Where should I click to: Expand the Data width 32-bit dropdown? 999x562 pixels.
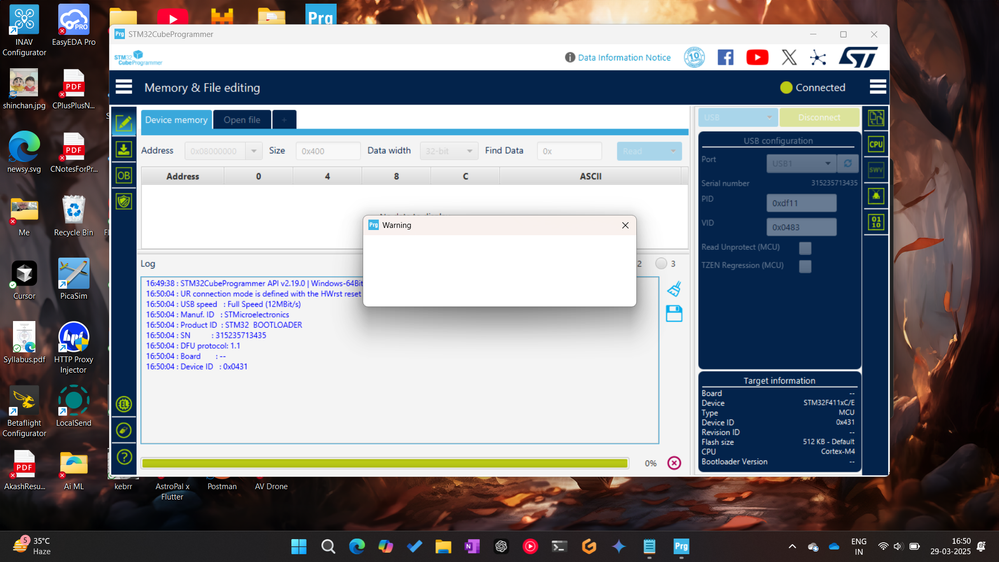click(470, 151)
